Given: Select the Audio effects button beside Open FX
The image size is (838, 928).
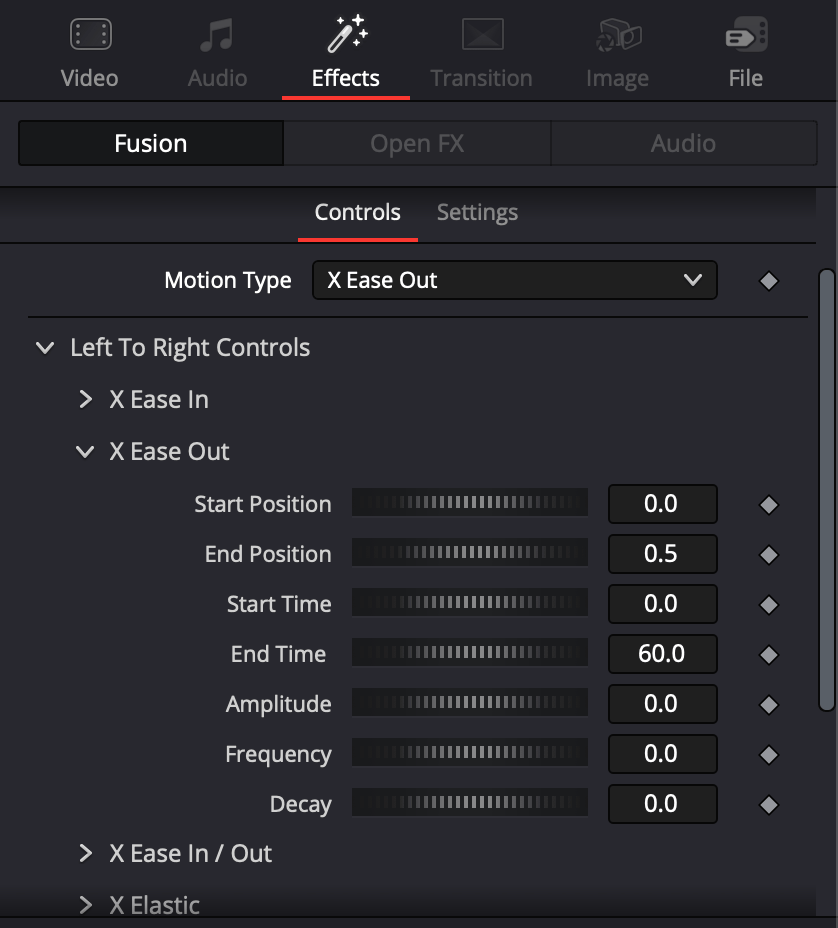Looking at the screenshot, I should coord(684,143).
